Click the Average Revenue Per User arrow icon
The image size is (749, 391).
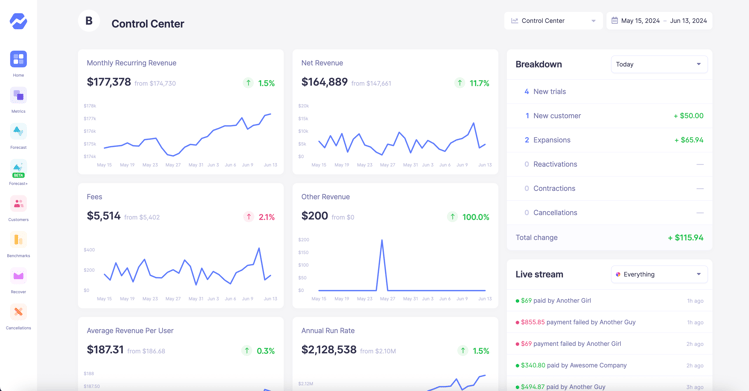tap(246, 350)
